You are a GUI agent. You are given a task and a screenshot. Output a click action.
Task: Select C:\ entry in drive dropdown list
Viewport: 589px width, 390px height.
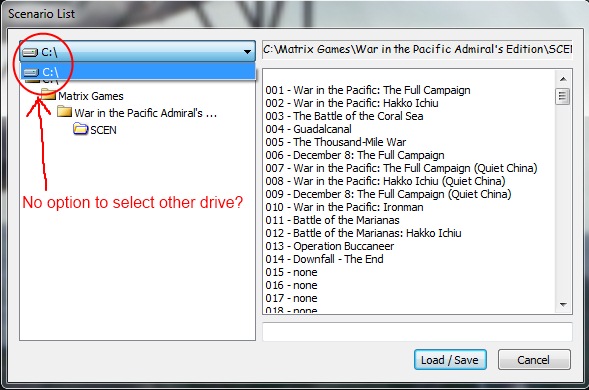tap(138, 71)
